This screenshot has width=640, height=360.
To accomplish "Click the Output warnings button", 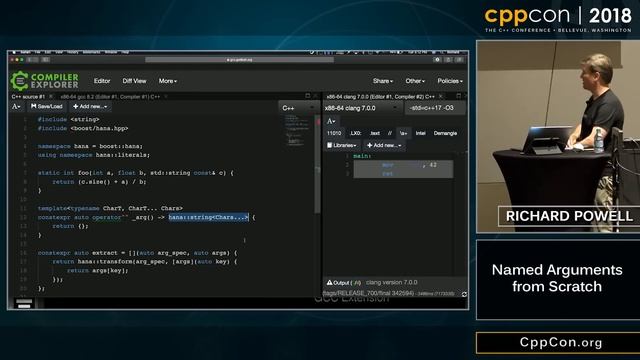I will click(x=344, y=282).
